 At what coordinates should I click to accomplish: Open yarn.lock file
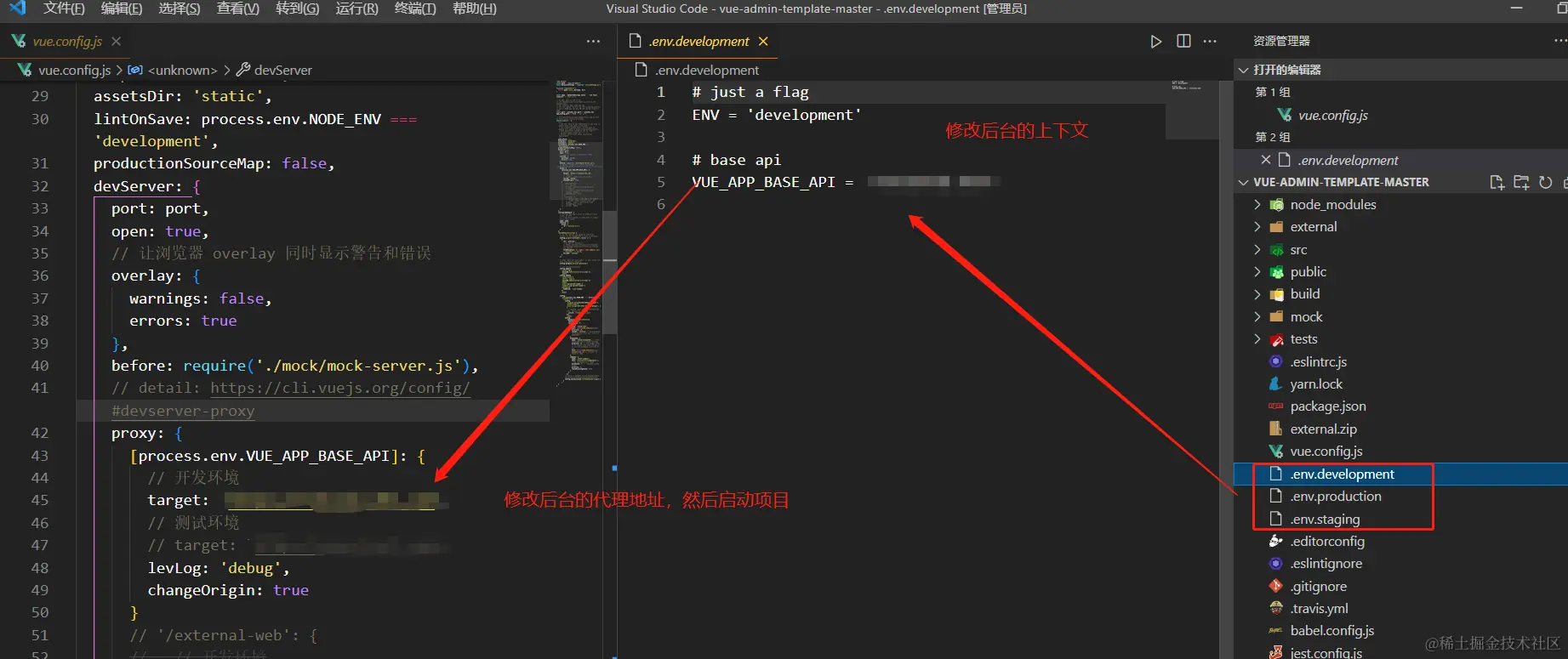click(x=1316, y=384)
